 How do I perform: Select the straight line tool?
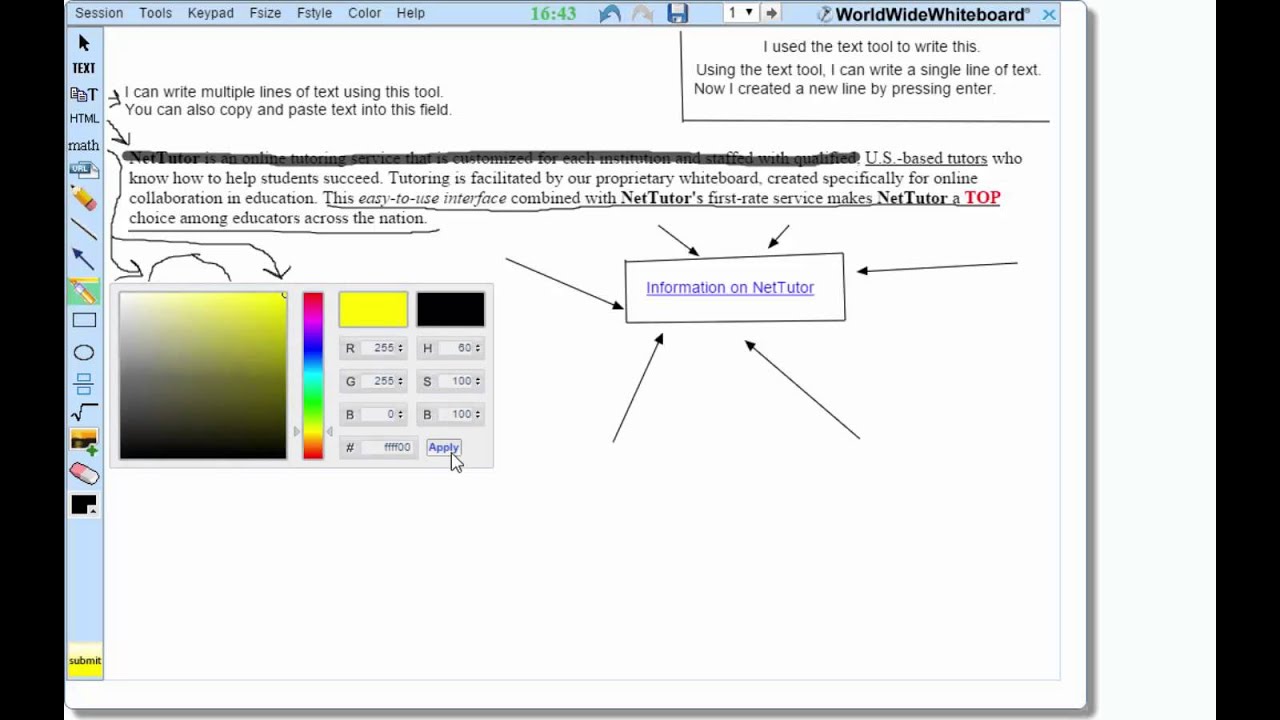84,229
